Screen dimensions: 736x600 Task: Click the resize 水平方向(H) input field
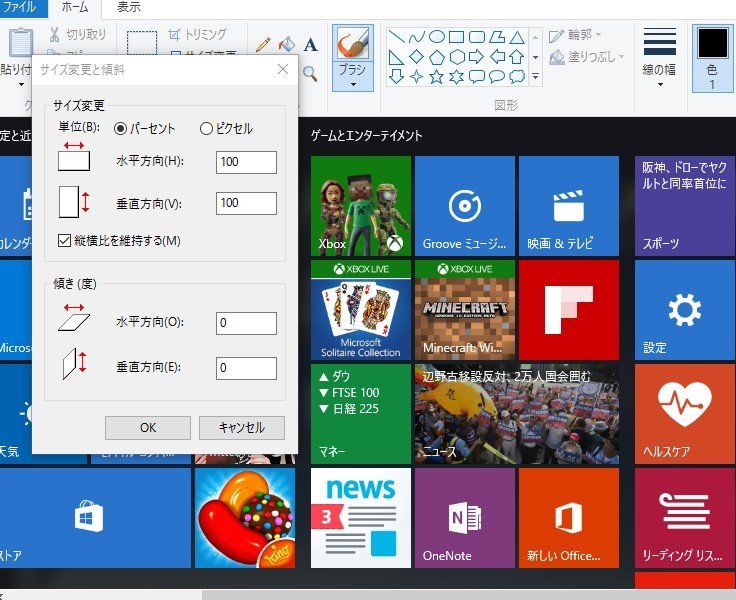[x=246, y=162]
